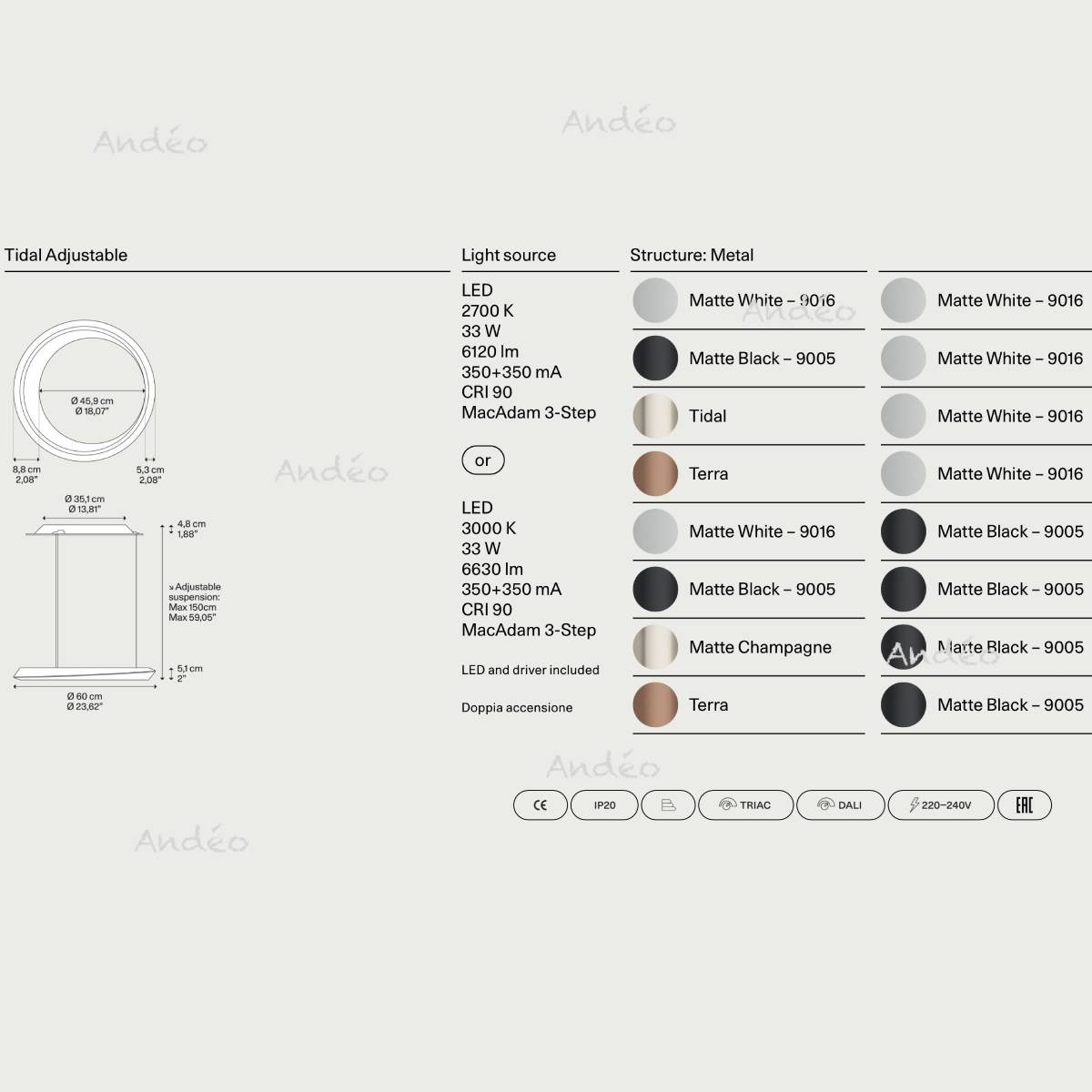
Task: Click the 'Ø 60 cm' overall diameter label
Action: click(85, 696)
